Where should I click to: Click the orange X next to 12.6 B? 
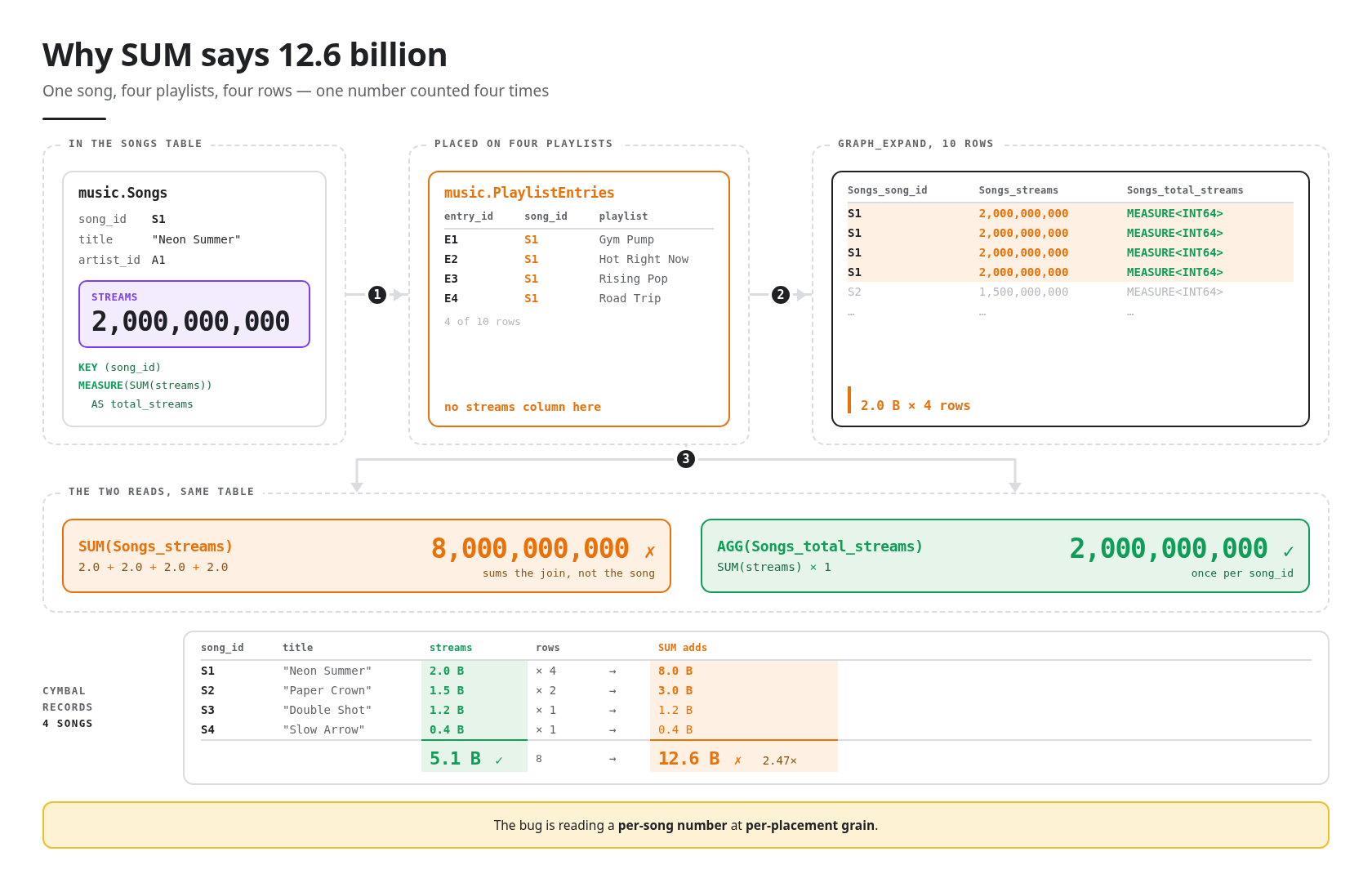click(737, 760)
